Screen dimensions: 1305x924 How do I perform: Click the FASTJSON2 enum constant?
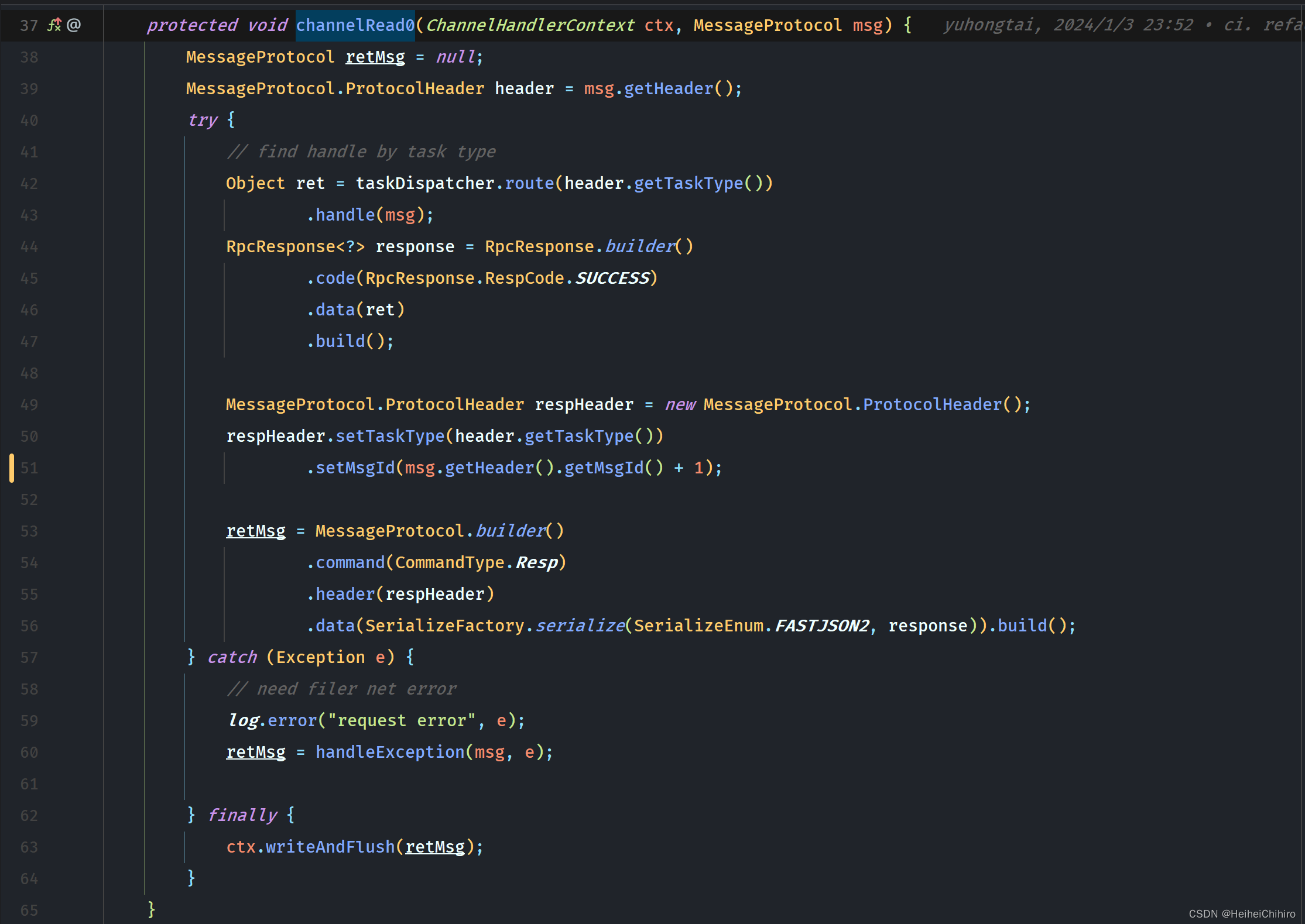[x=822, y=626]
